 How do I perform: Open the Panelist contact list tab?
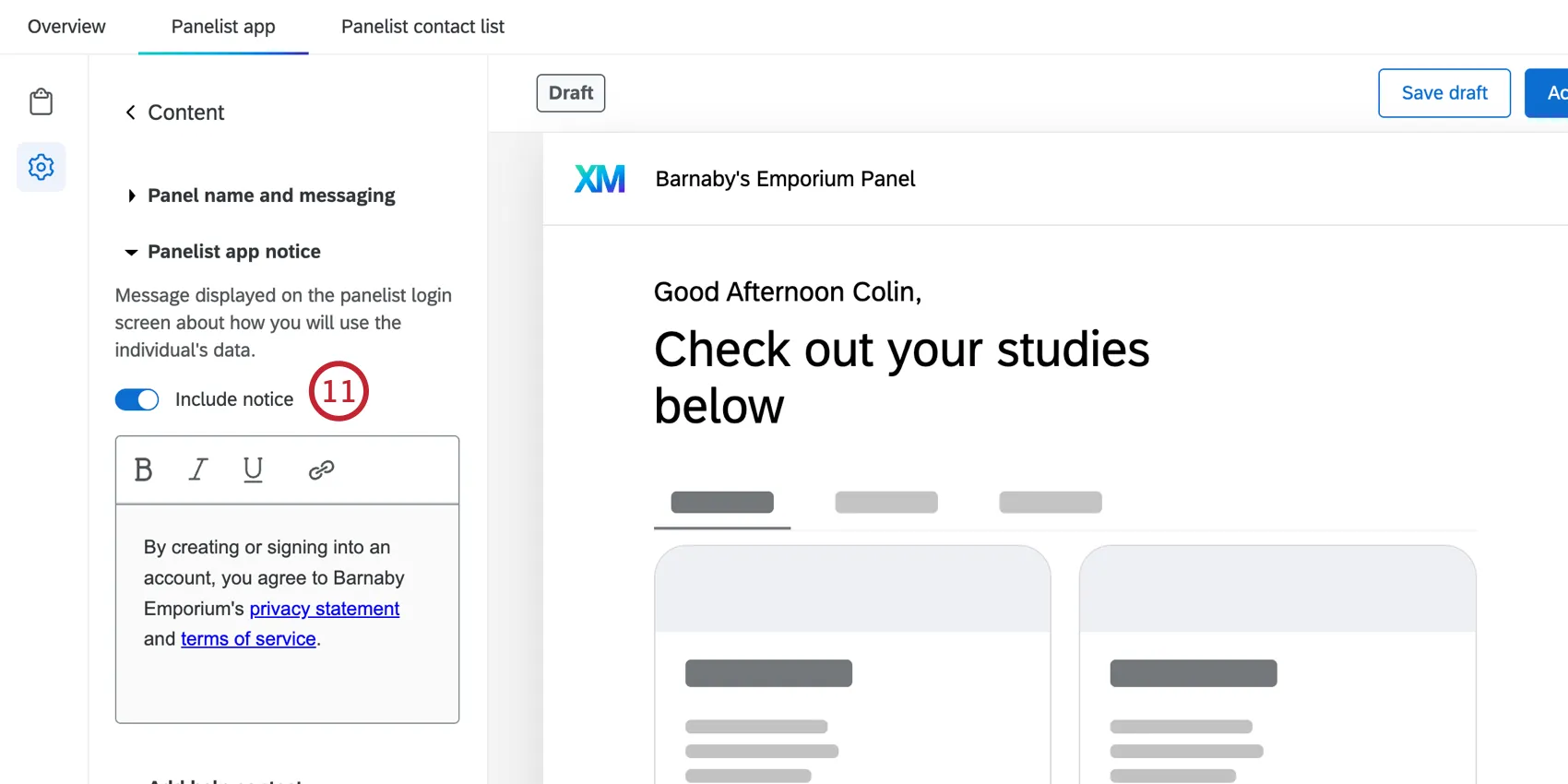pos(422,27)
